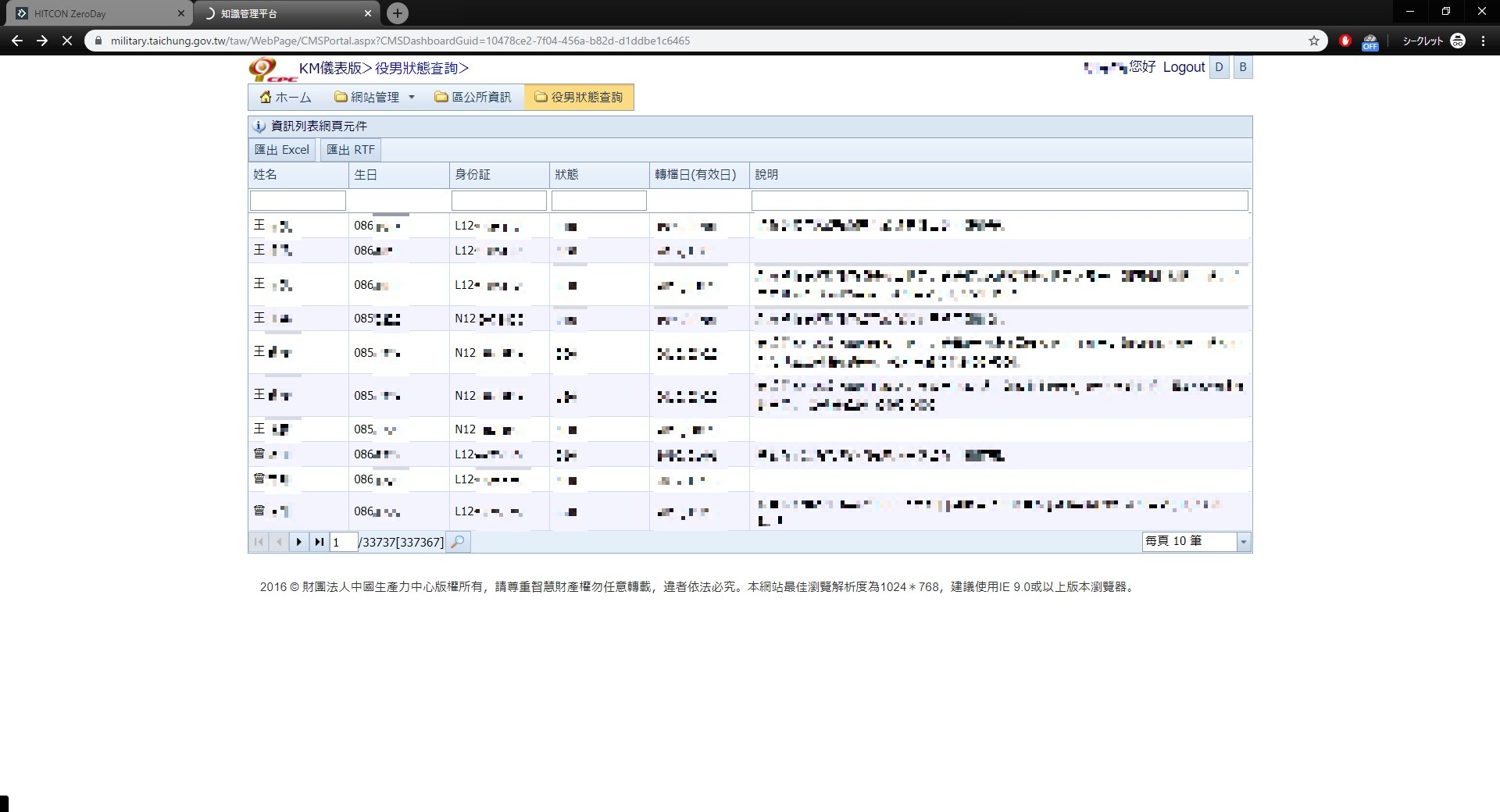This screenshot has width=1500, height=812.
Task: Open the home icon menu ホーム
Action: (x=285, y=98)
